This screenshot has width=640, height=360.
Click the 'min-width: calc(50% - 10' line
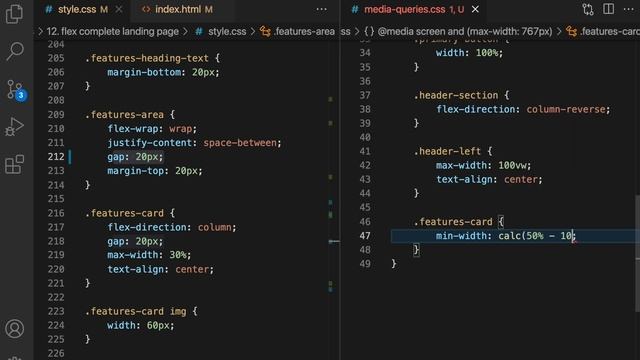point(505,236)
